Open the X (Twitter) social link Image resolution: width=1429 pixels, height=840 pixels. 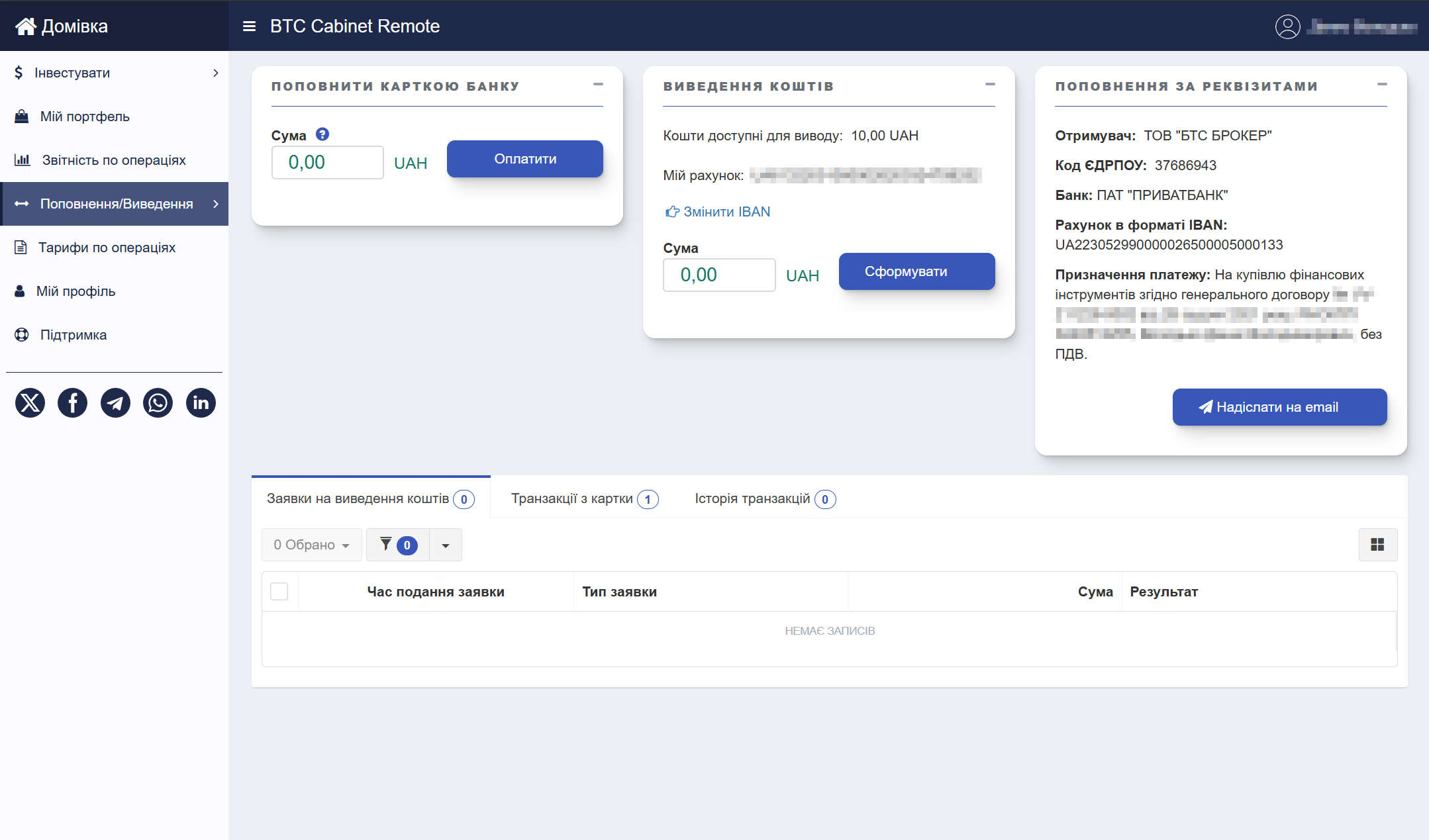(30, 403)
